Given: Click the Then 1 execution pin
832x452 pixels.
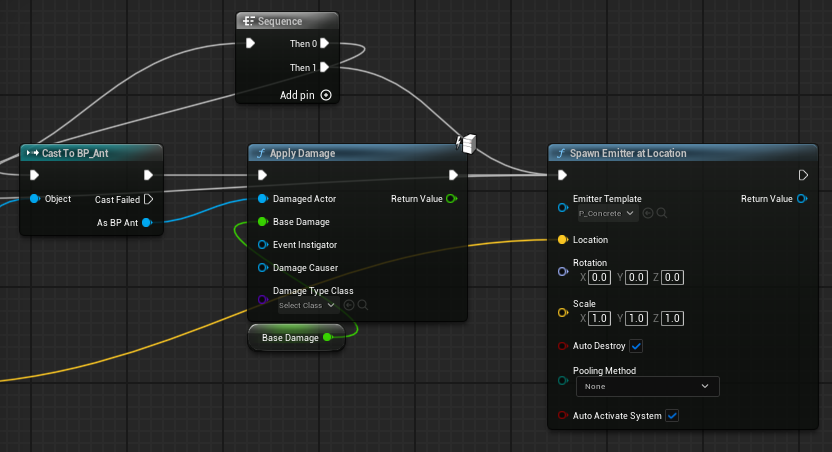Looking at the screenshot, I should (325, 67).
